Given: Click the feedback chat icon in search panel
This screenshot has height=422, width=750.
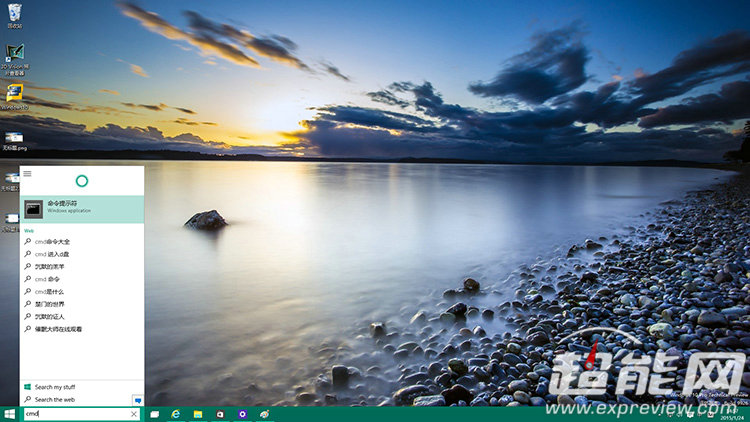Looking at the screenshot, I should tap(138, 400).
